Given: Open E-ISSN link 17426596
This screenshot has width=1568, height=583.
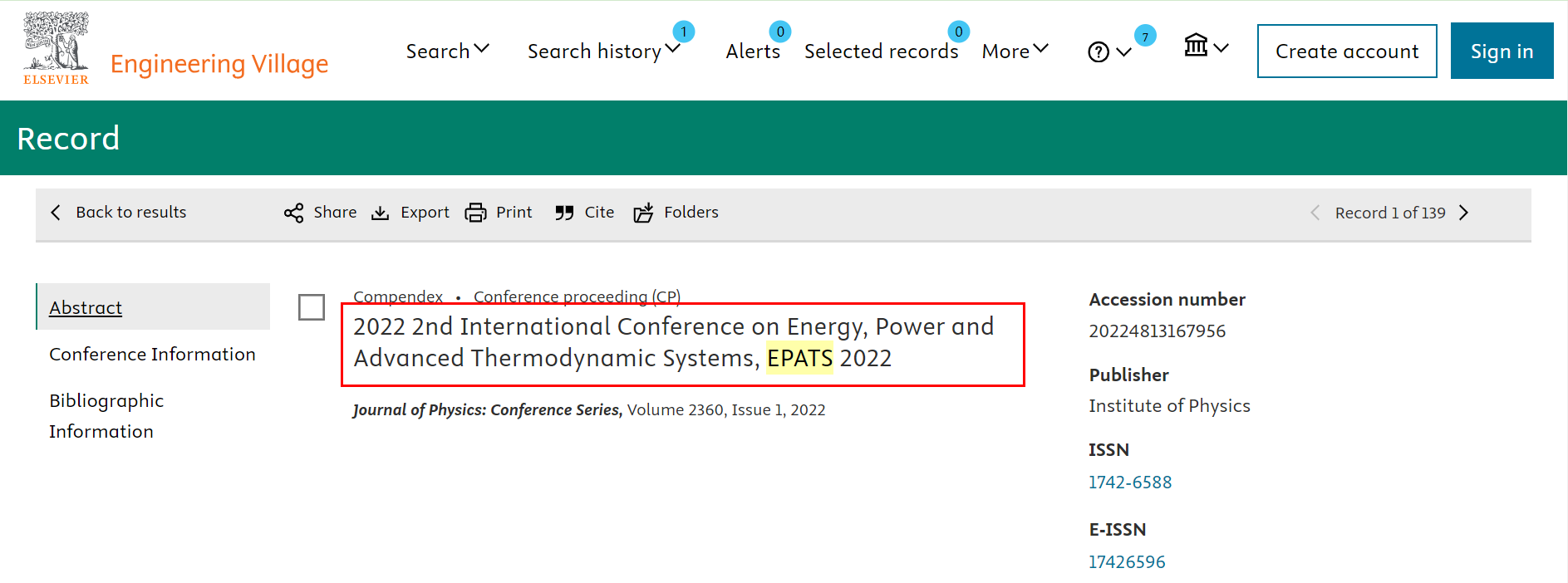Looking at the screenshot, I should pyautogui.click(x=1127, y=561).
